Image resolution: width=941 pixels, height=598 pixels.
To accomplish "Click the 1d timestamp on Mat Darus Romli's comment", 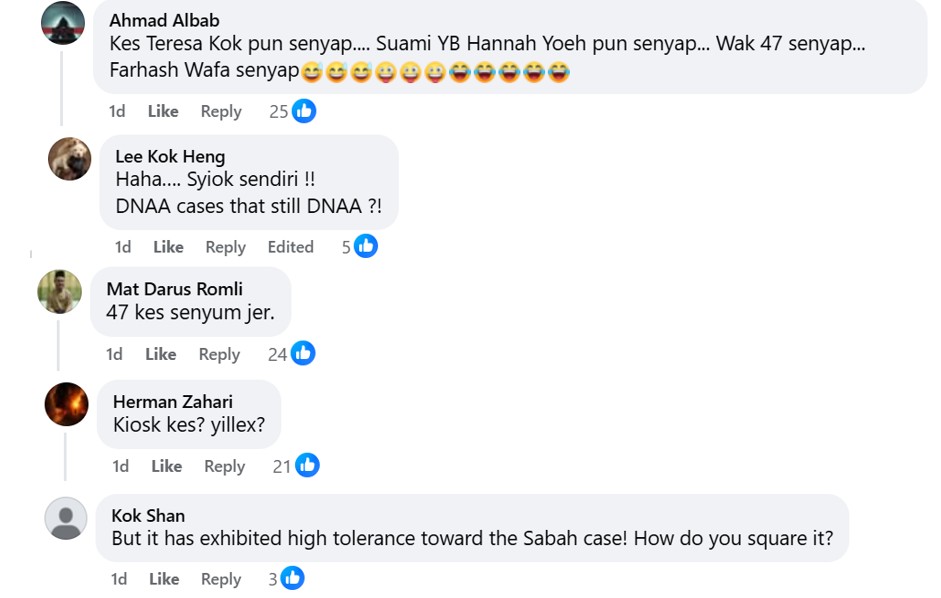I will pyautogui.click(x=114, y=354).
